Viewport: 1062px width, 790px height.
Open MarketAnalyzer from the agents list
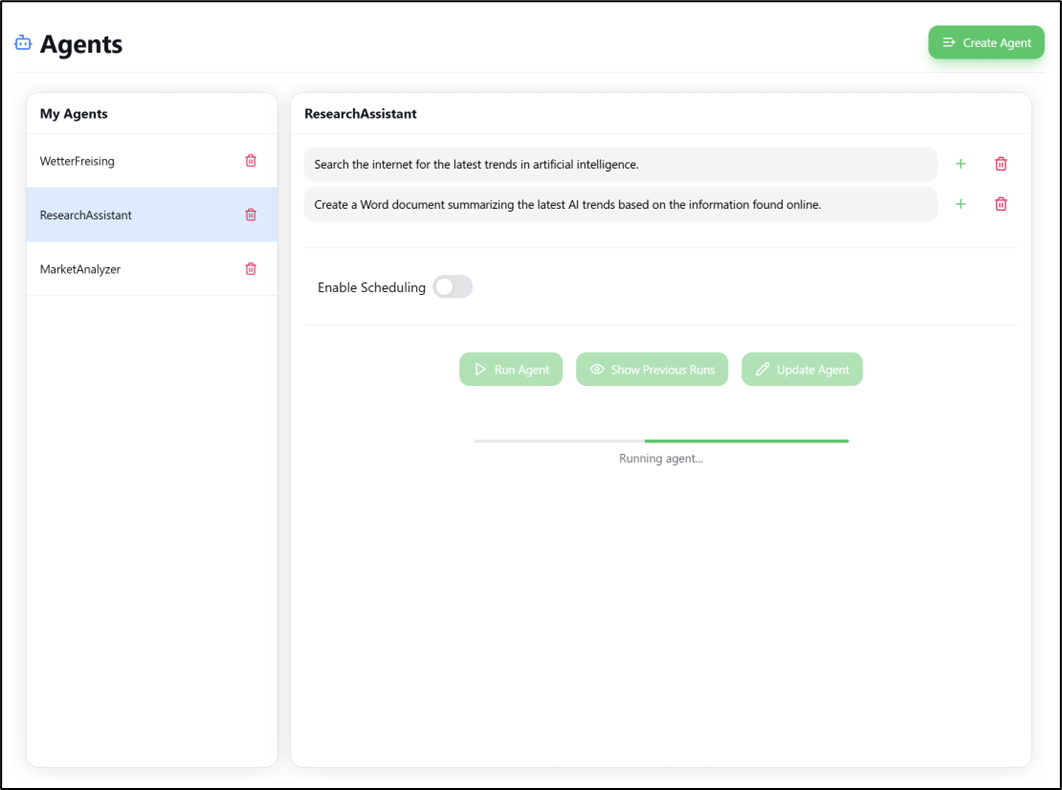pos(80,269)
